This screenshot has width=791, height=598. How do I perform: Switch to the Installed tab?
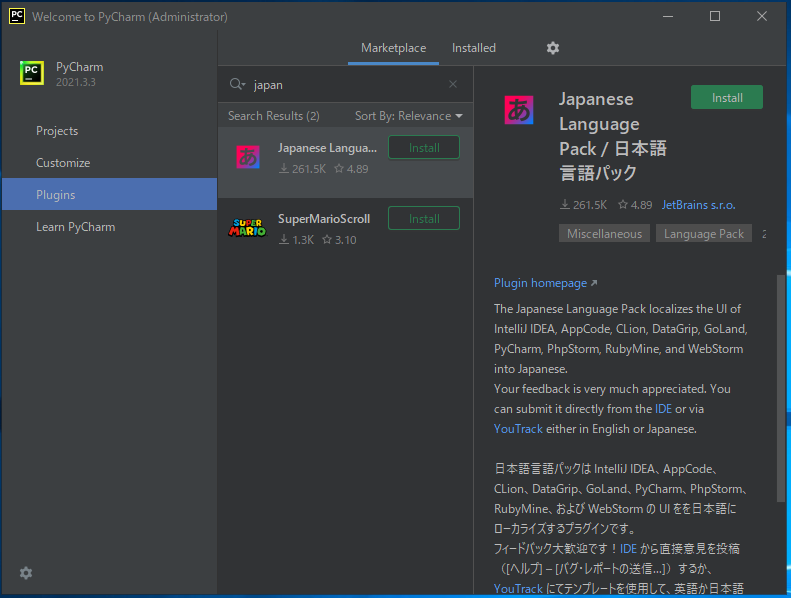[474, 48]
